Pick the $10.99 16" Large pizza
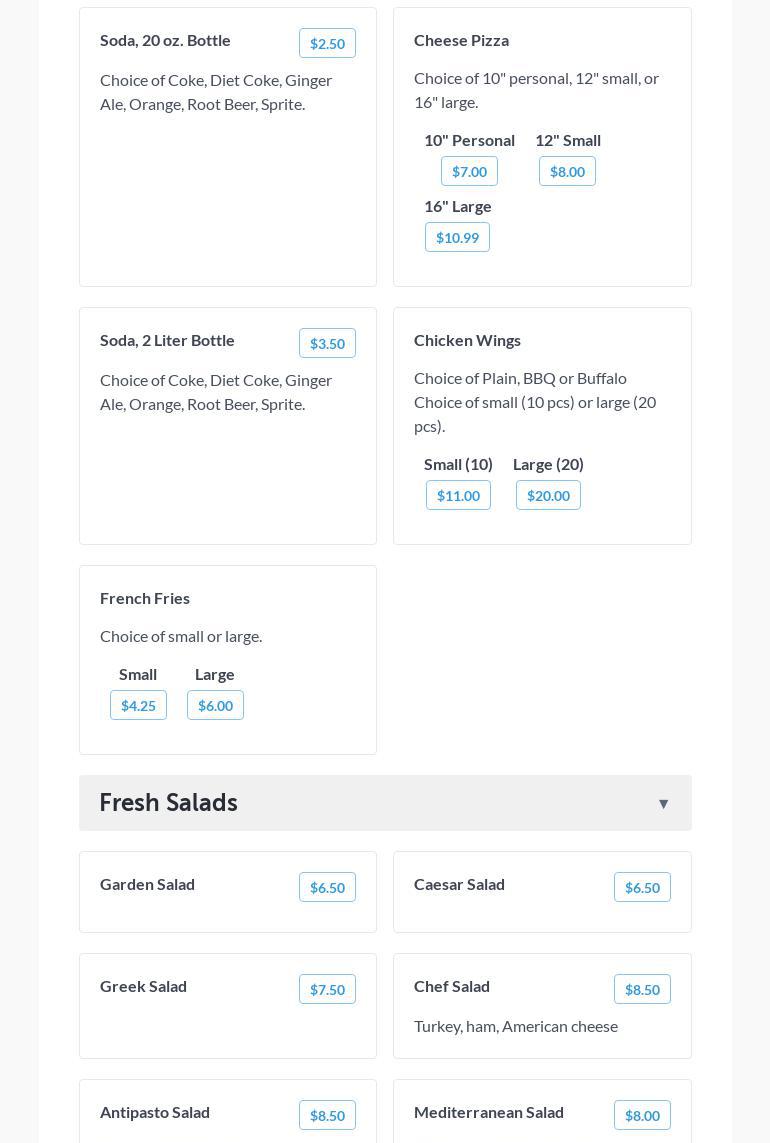This screenshot has height=1143, width=770. coord(457,237)
